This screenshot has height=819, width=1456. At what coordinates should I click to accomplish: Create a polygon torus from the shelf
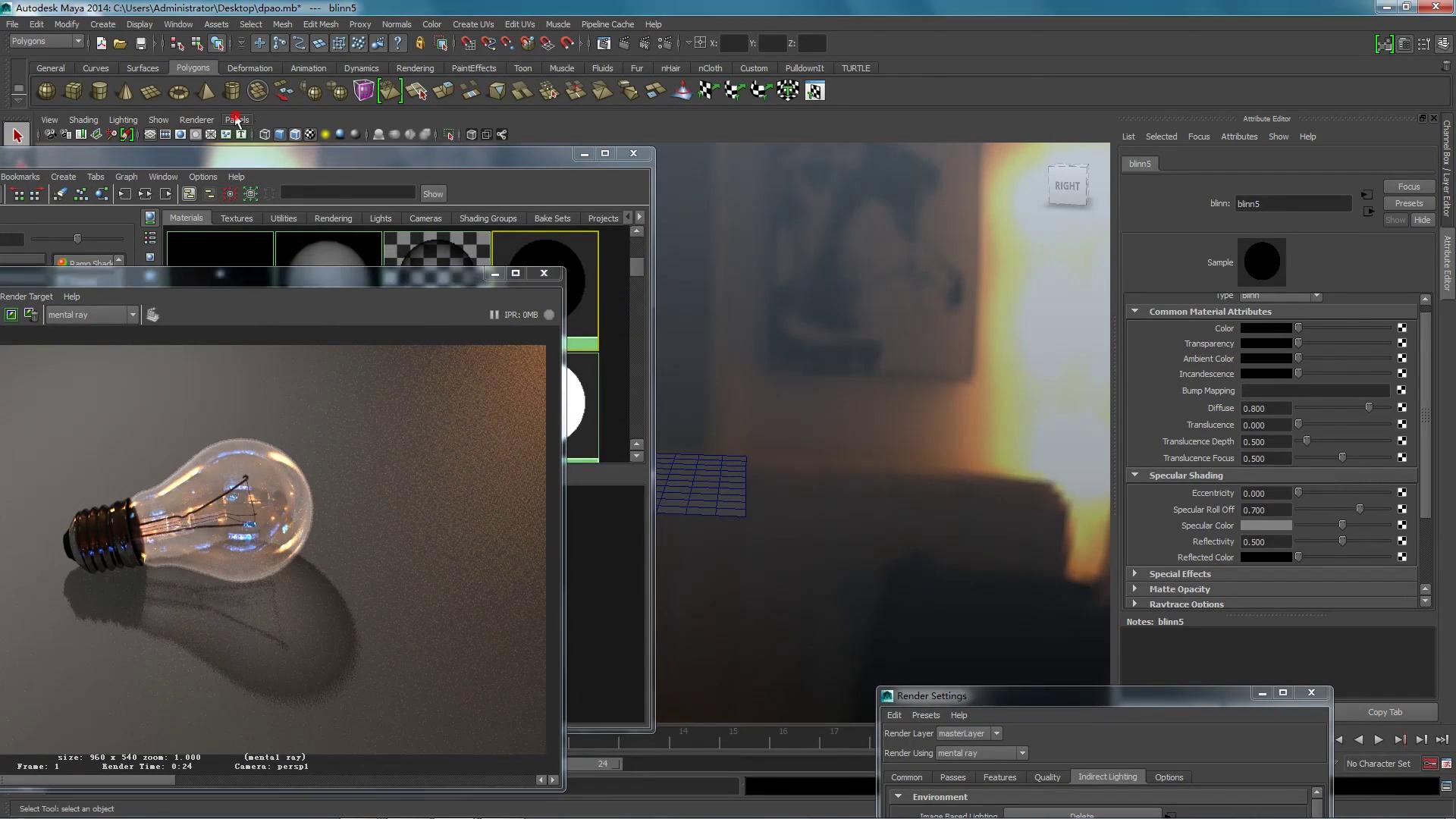click(x=178, y=92)
